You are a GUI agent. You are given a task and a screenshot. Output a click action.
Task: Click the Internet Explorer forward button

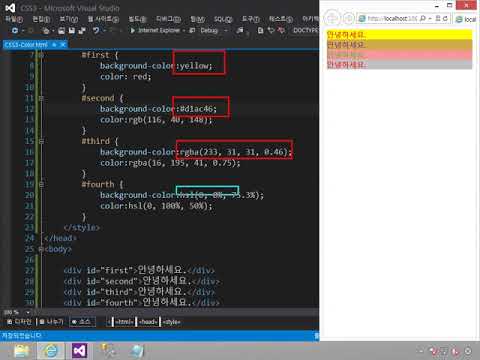tap(348, 18)
